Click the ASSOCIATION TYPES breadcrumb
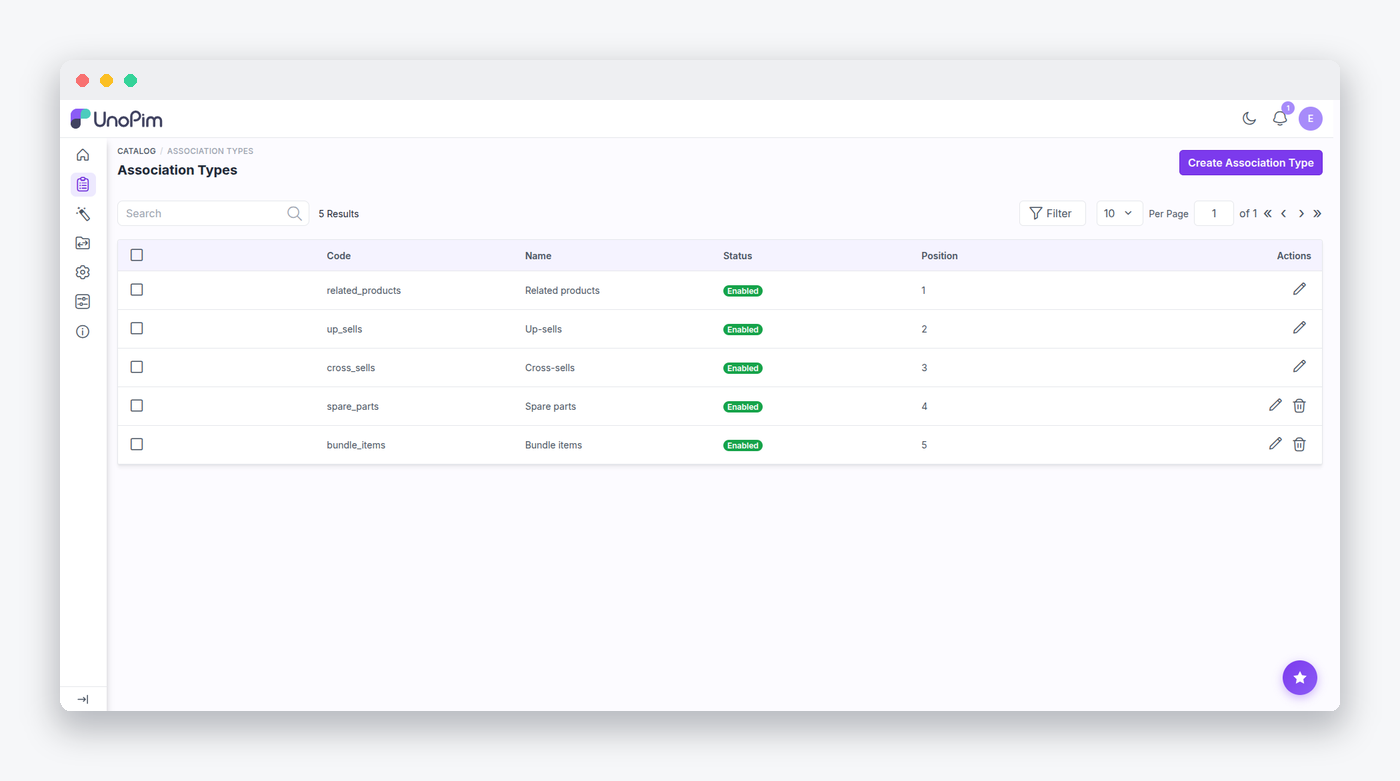The height and width of the screenshot is (781, 1400). (210, 151)
